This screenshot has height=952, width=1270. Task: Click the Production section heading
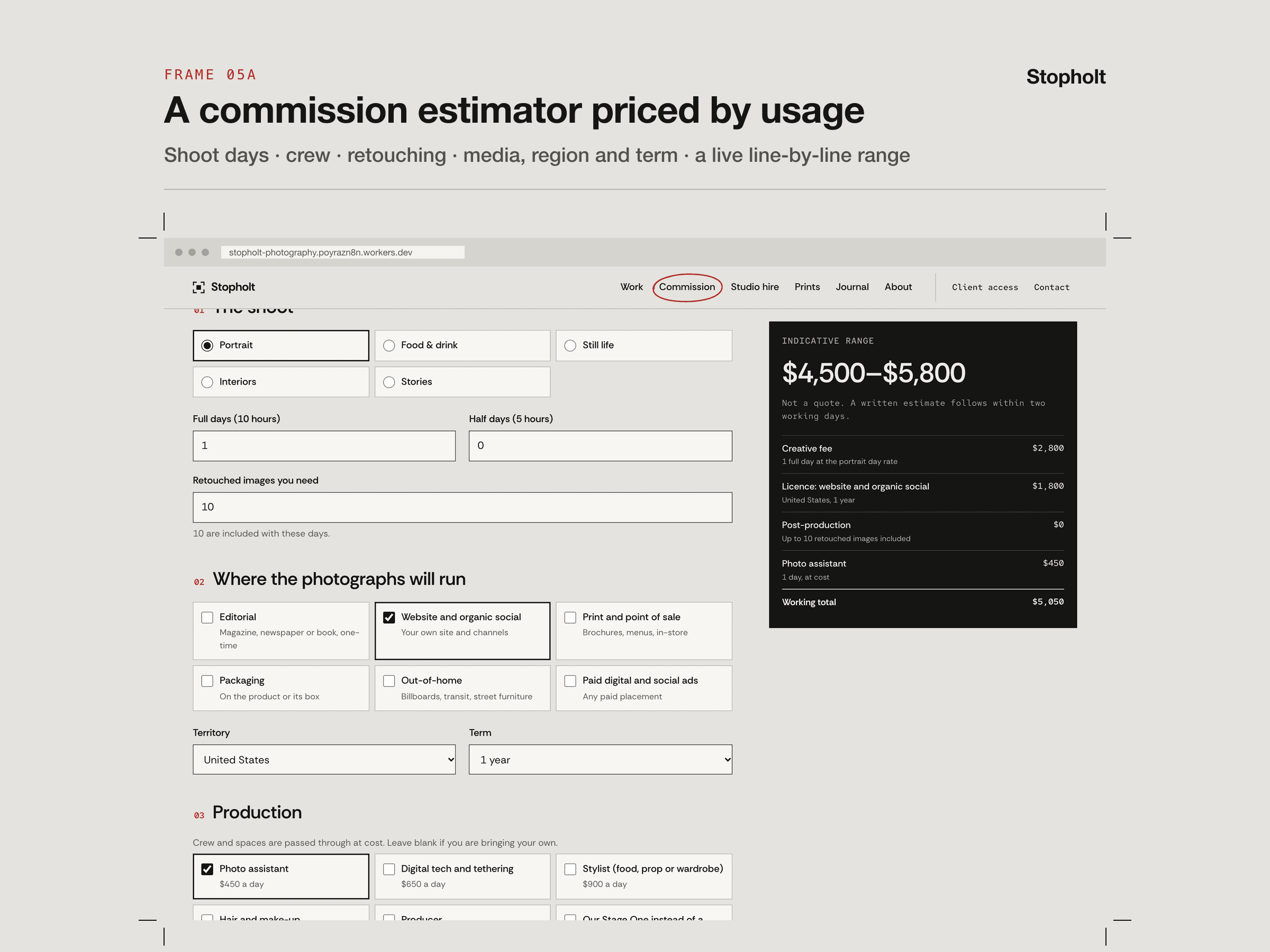point(257,812)
